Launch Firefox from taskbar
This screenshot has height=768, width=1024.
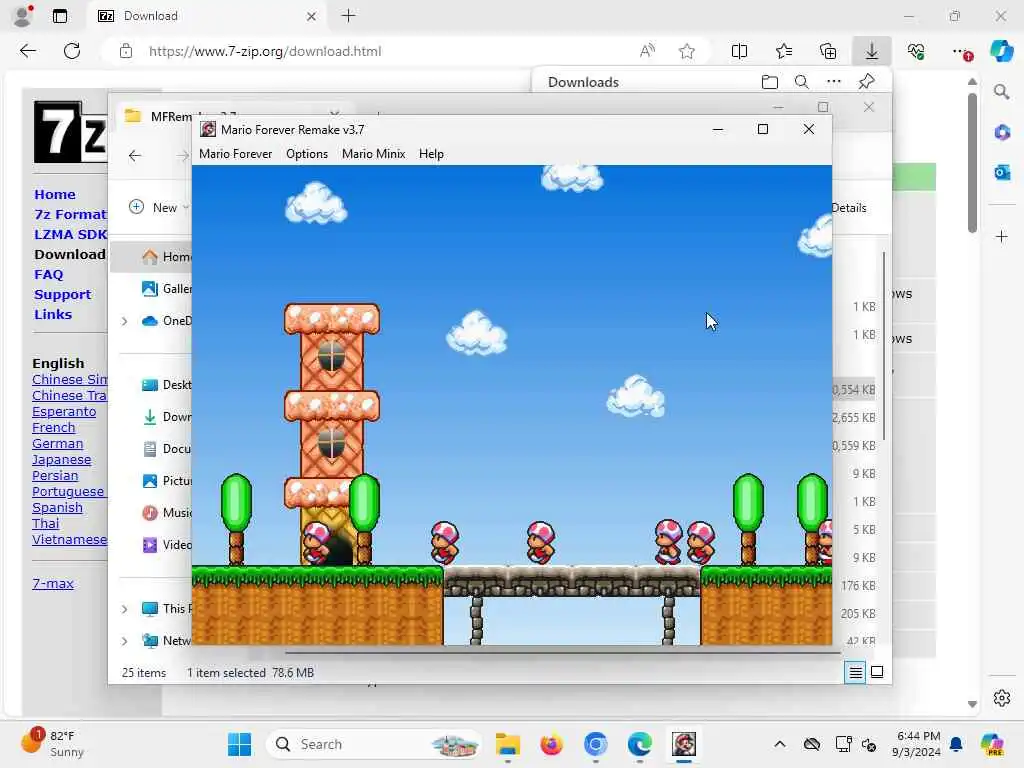[551, 744]
